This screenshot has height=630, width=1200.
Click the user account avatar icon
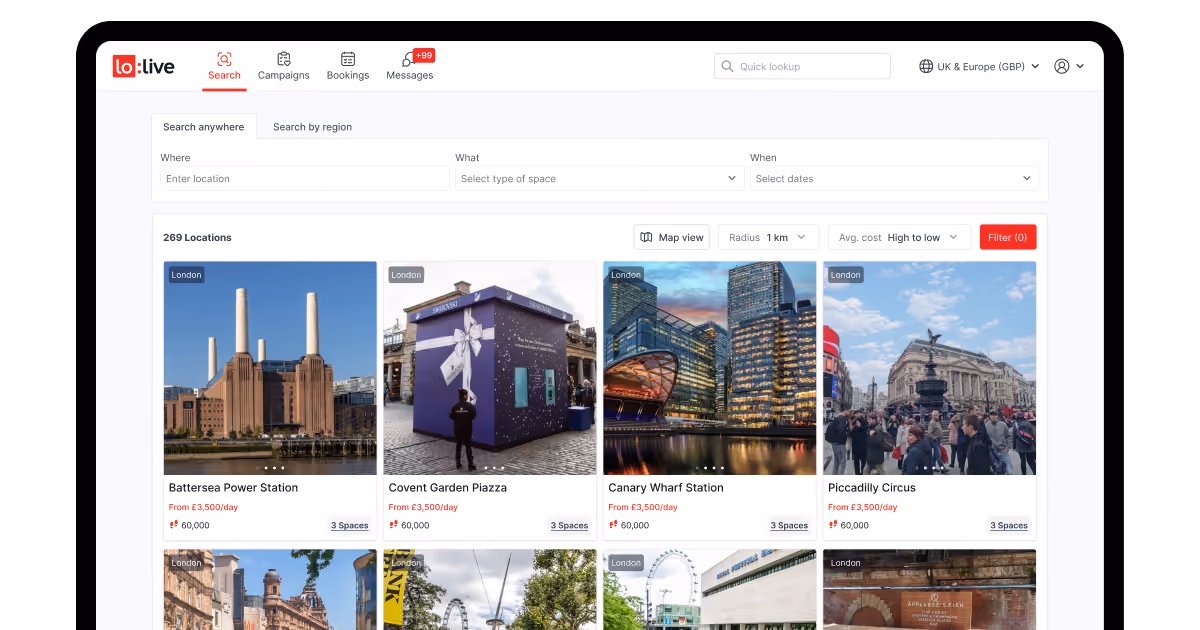(x=1062, y=66)
